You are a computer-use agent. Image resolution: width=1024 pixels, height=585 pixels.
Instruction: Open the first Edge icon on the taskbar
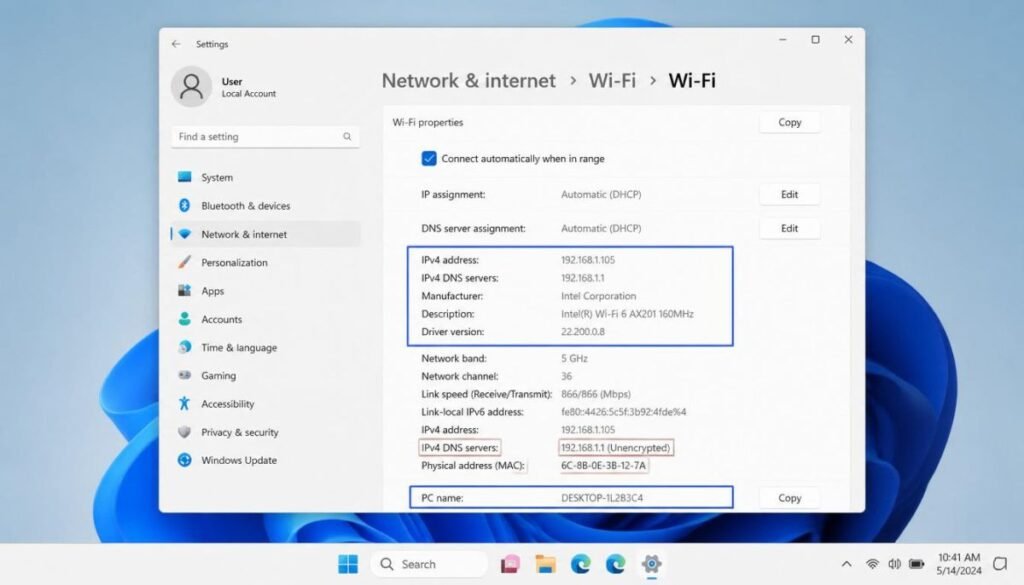click(580, 563)
